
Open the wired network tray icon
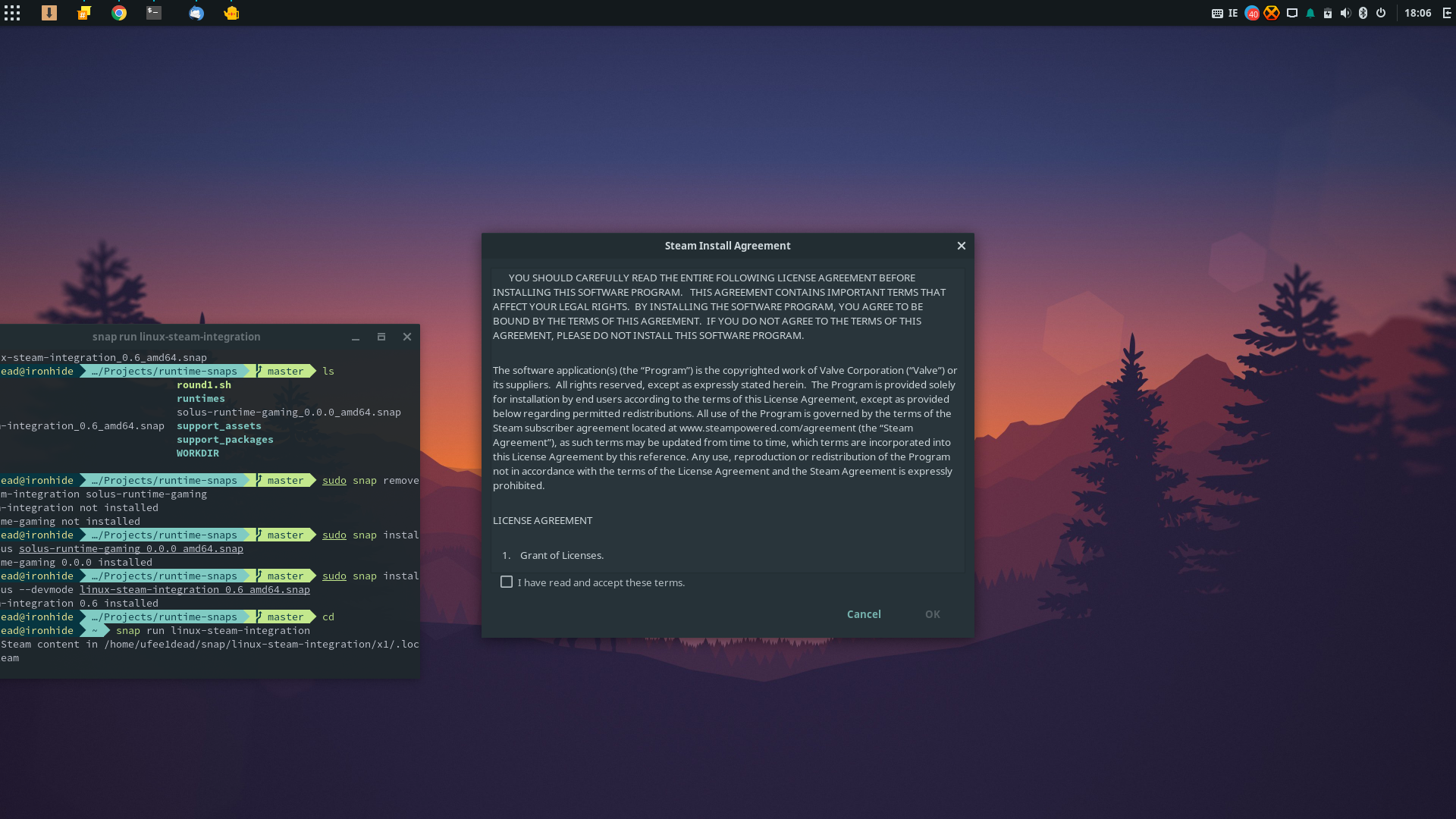pyautogui.click(x=1292, y=13)
